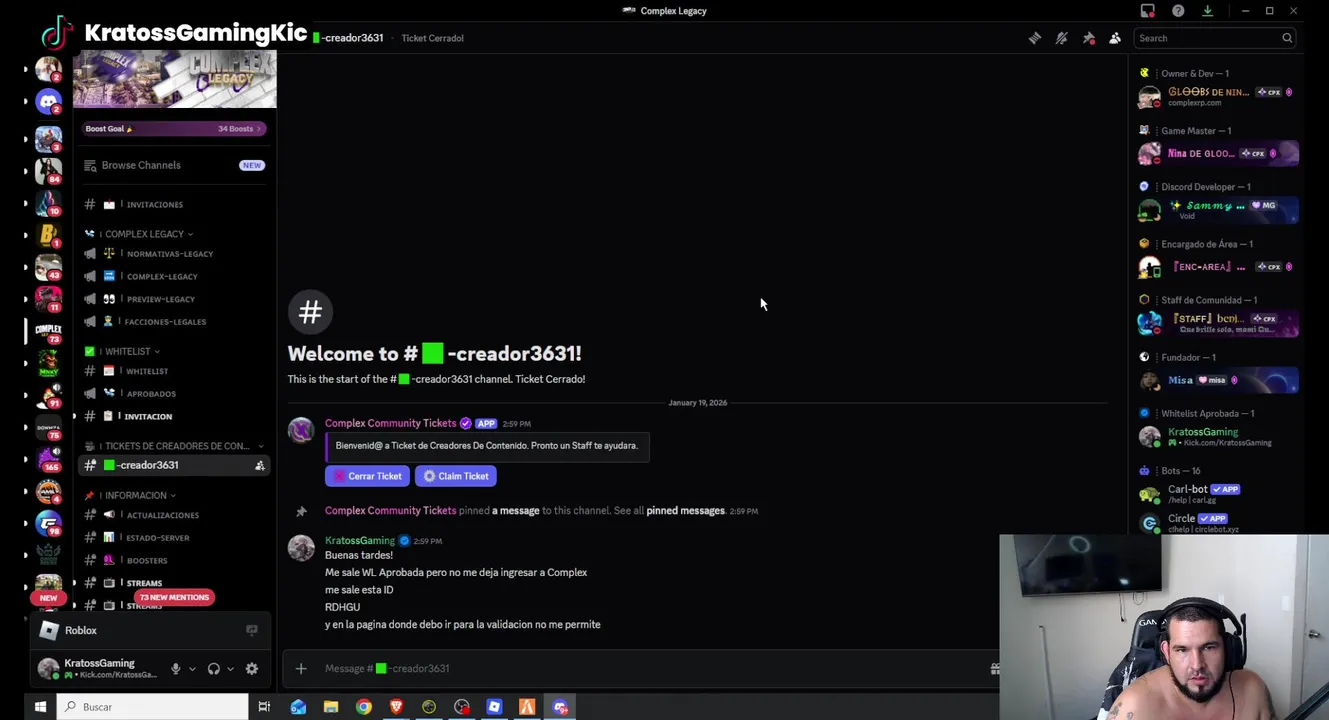Open pinned messages pin icon
The height and width of the screenshot is (720, 1329).
(x=1089, y=38)
